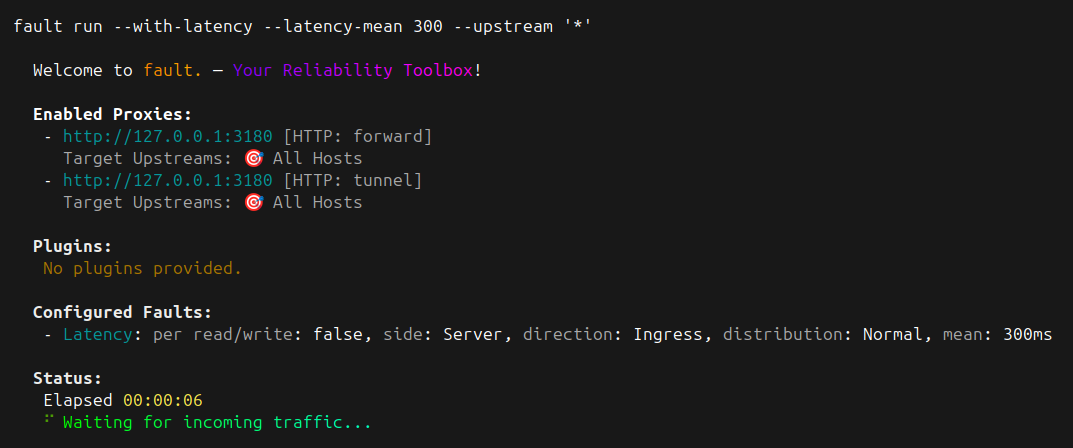Click the Plugins section heading

pos(73,246)
